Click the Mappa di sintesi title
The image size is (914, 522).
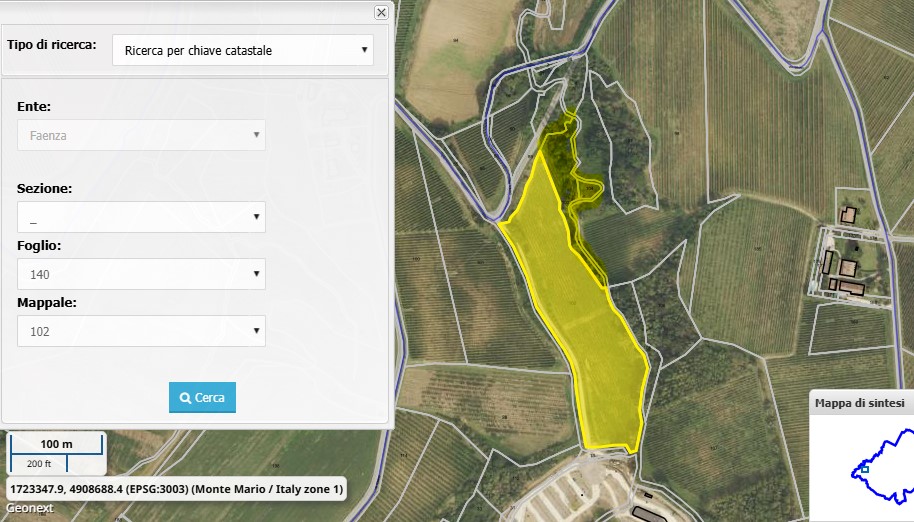860,403
